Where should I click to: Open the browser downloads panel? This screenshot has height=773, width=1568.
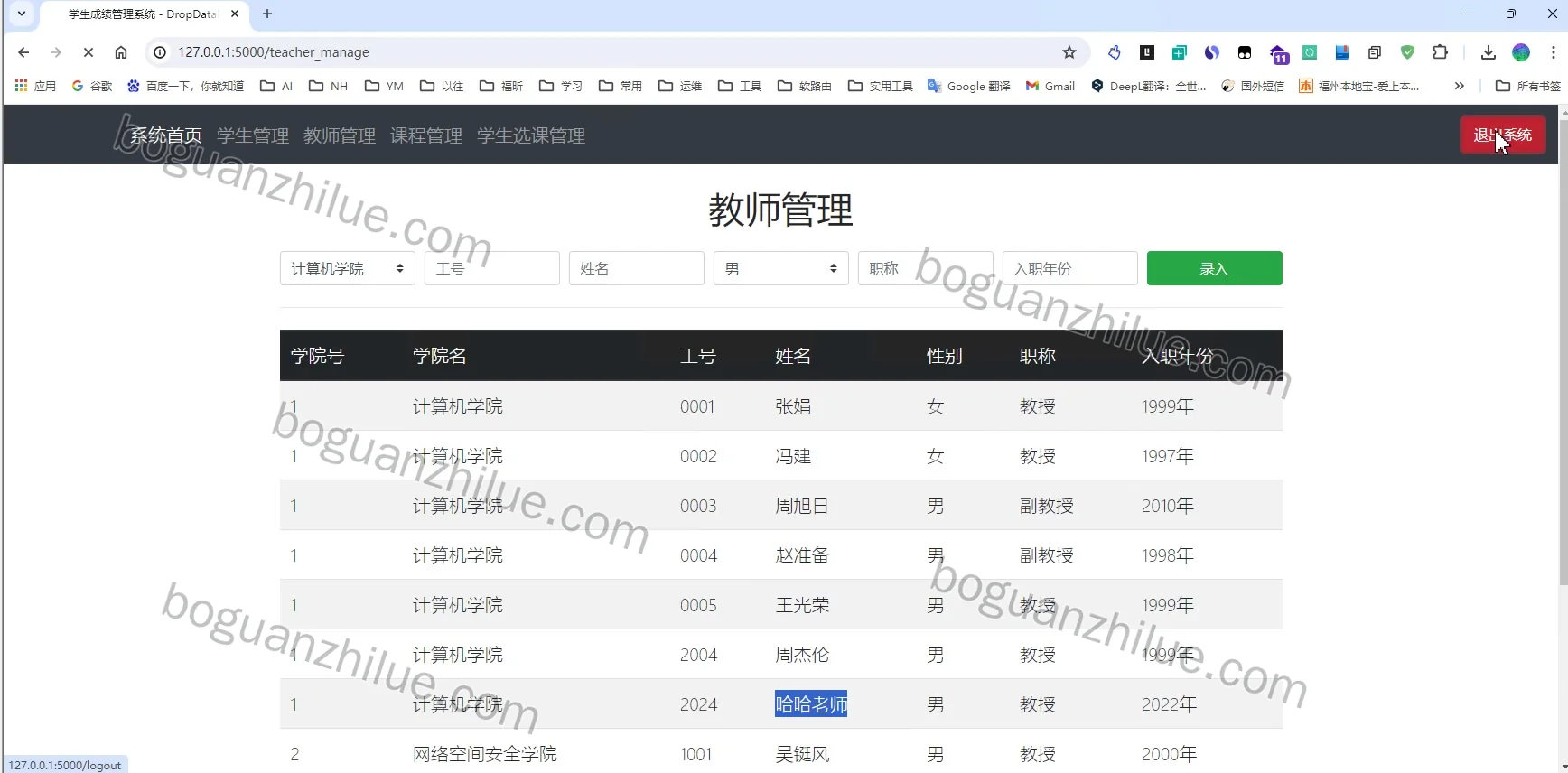point(1489,52)
